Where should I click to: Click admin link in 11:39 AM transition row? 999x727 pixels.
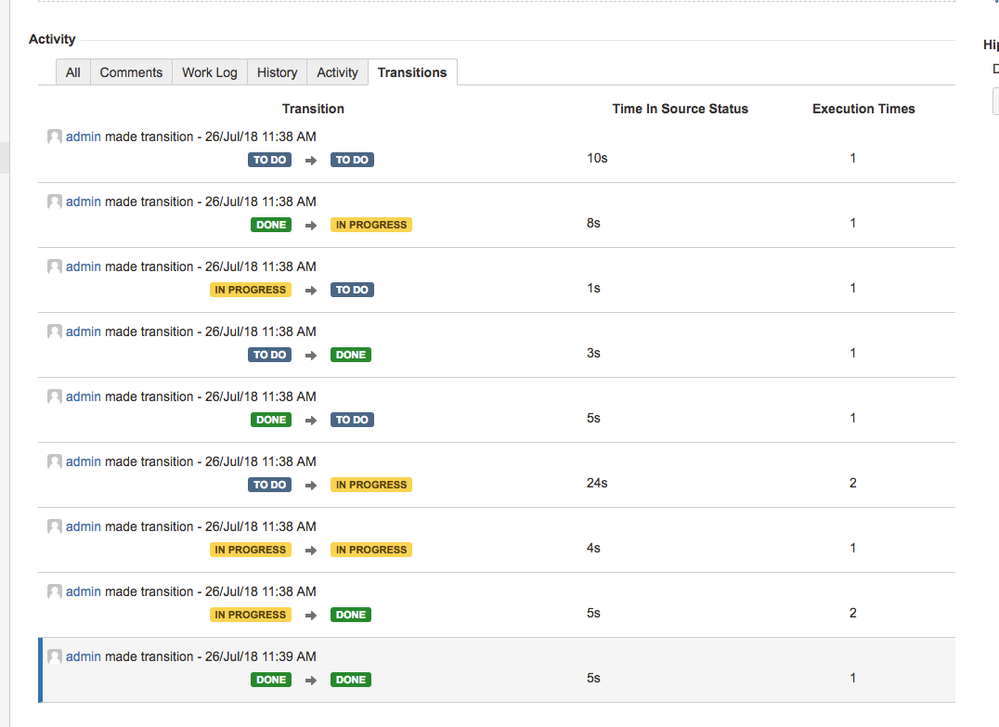(x=83, y=656)
